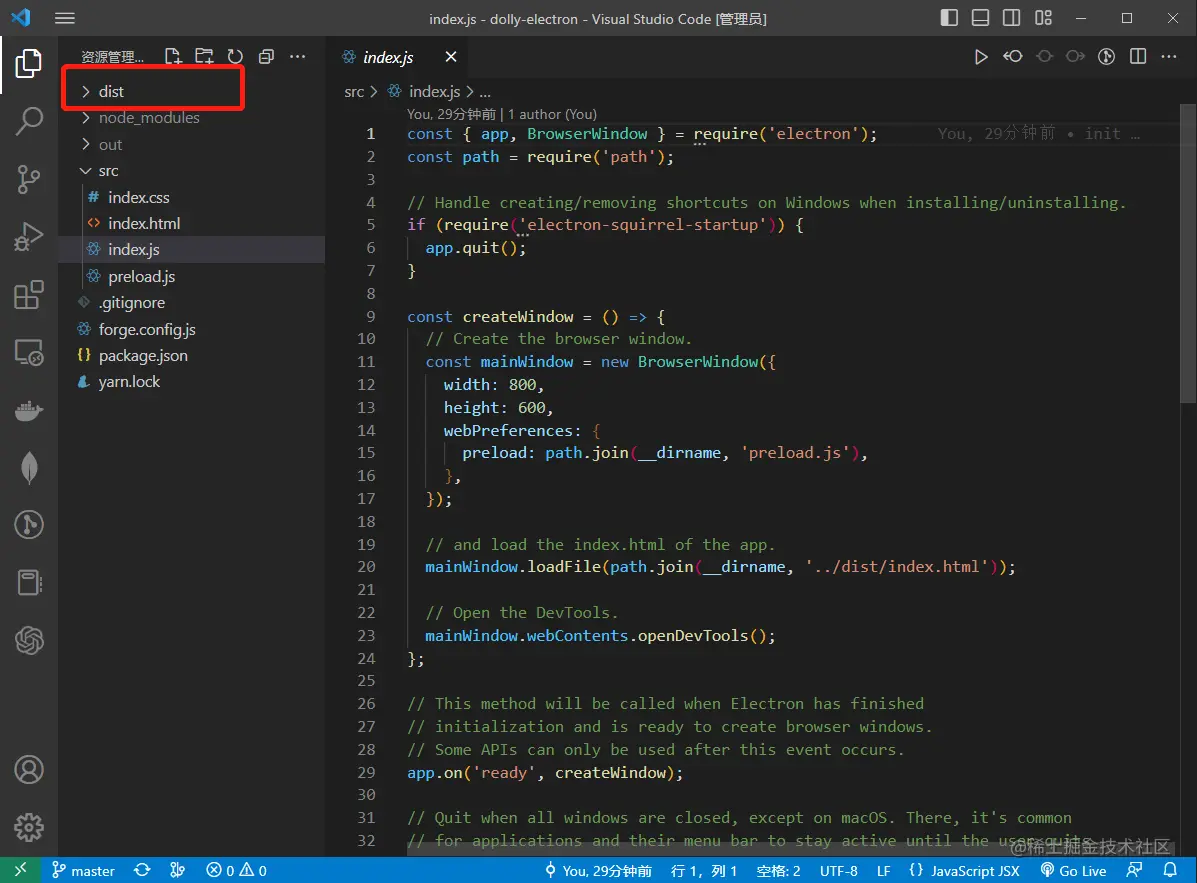Screen dimensions: 1197x883
Task: Open package.json from the file tree
Action: 143,355
